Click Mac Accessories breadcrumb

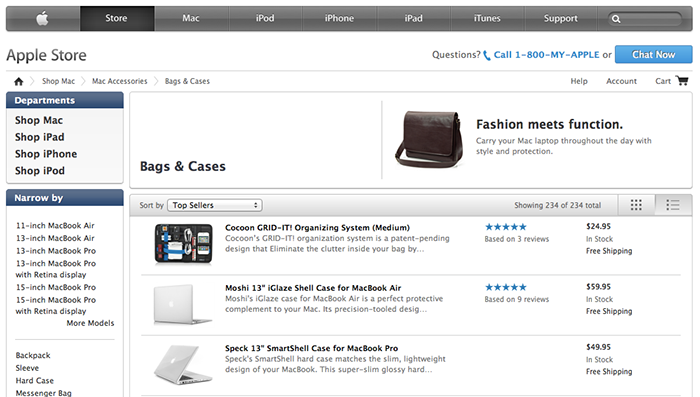pos(120,81)
